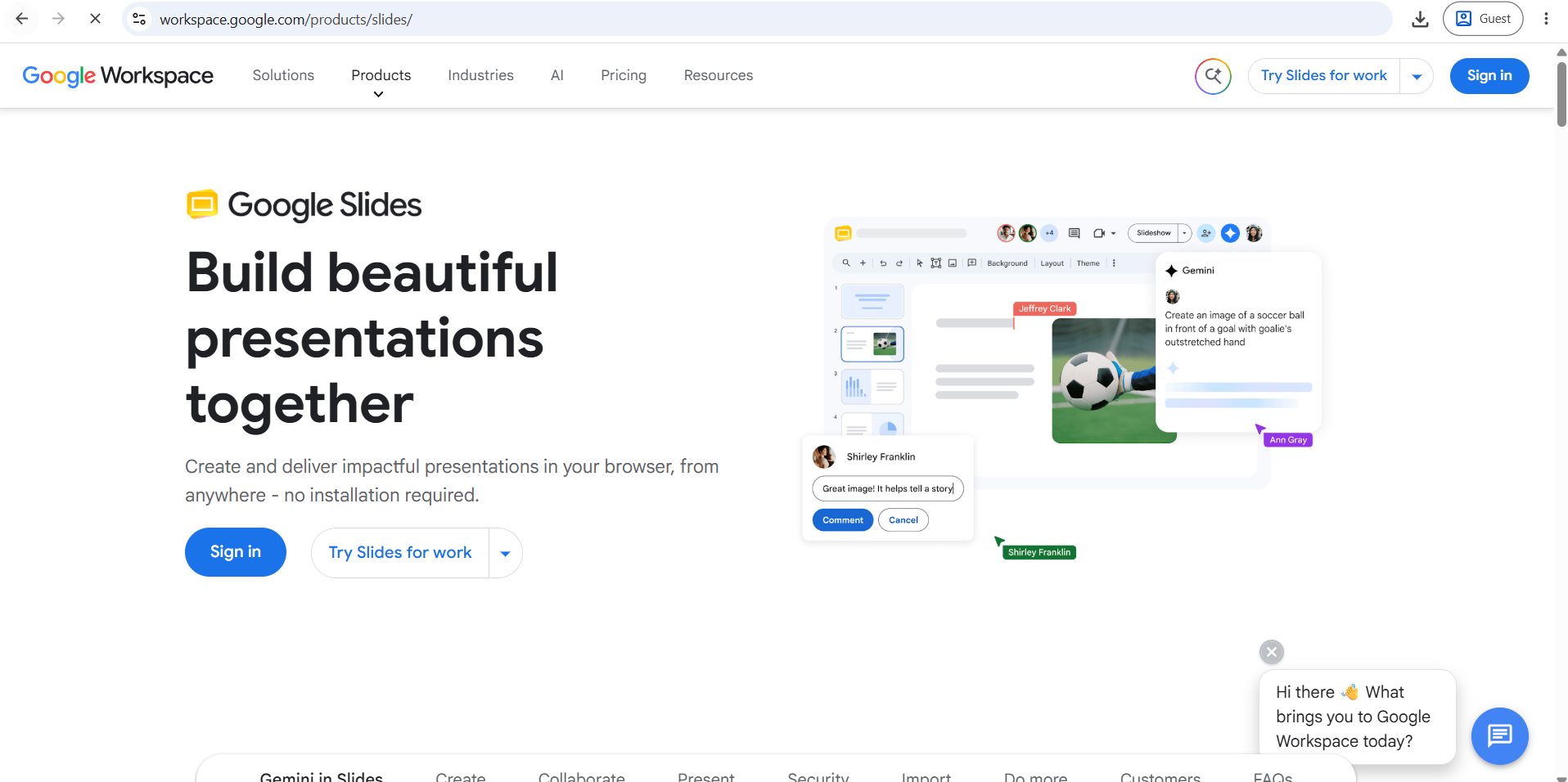
Task: Click the page vertical scrollbar thumb
Action: (x=1561, y=93)
